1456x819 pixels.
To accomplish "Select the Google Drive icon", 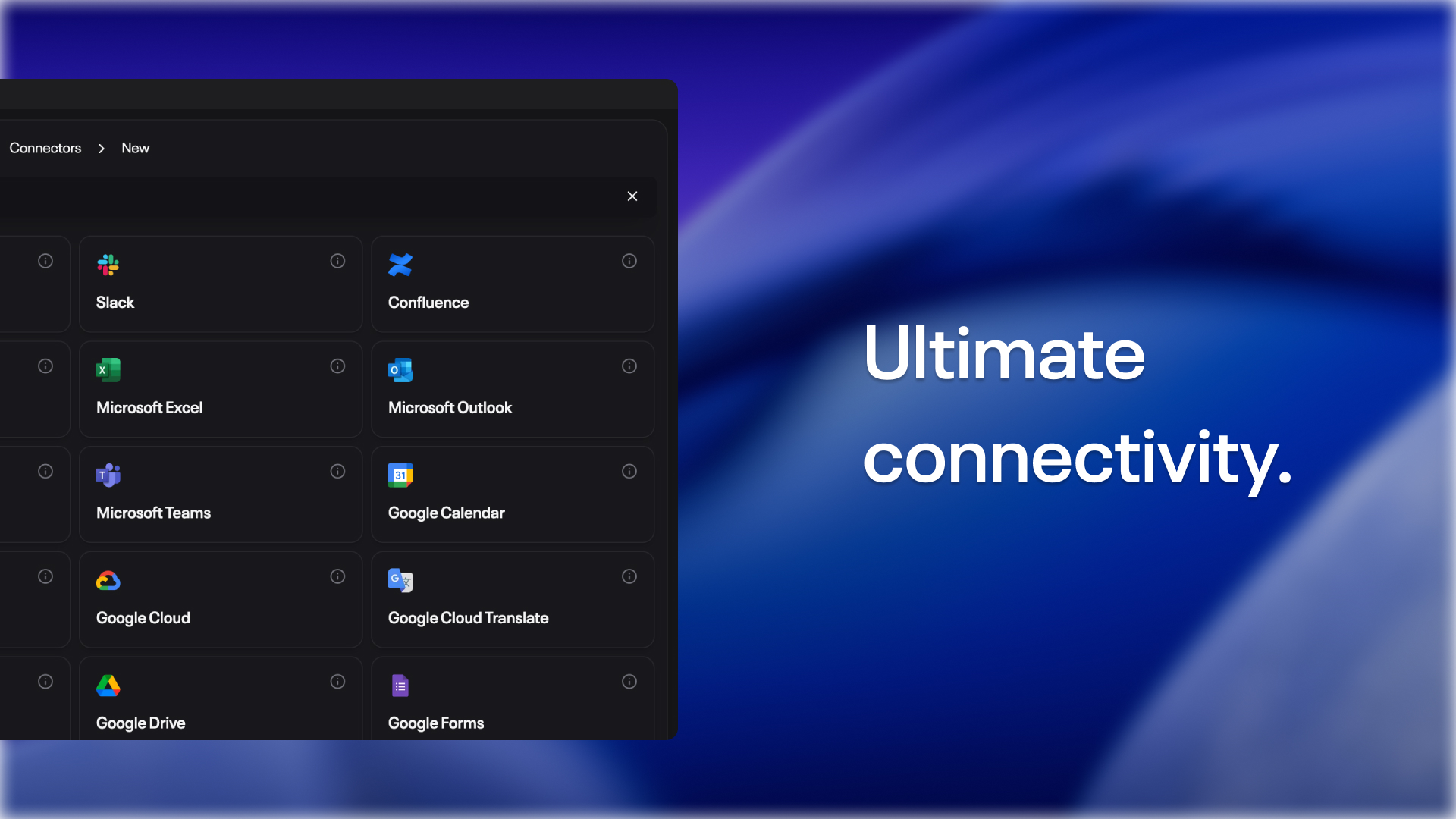I will click(x=108, y=686).
